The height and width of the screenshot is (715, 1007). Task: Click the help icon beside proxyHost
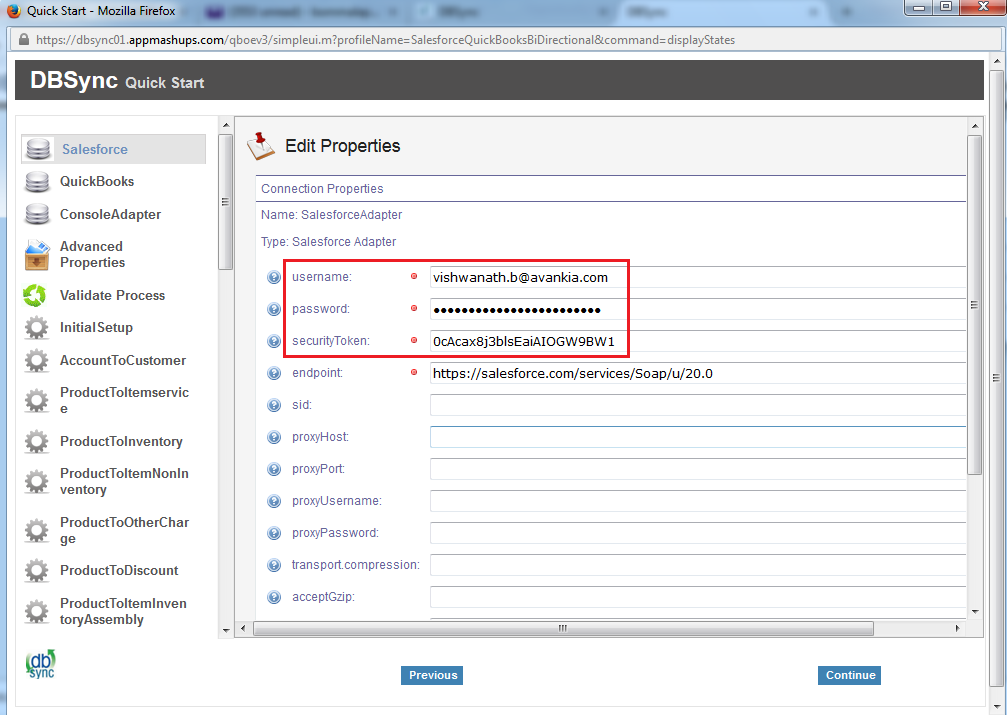(x=274, y=438)
